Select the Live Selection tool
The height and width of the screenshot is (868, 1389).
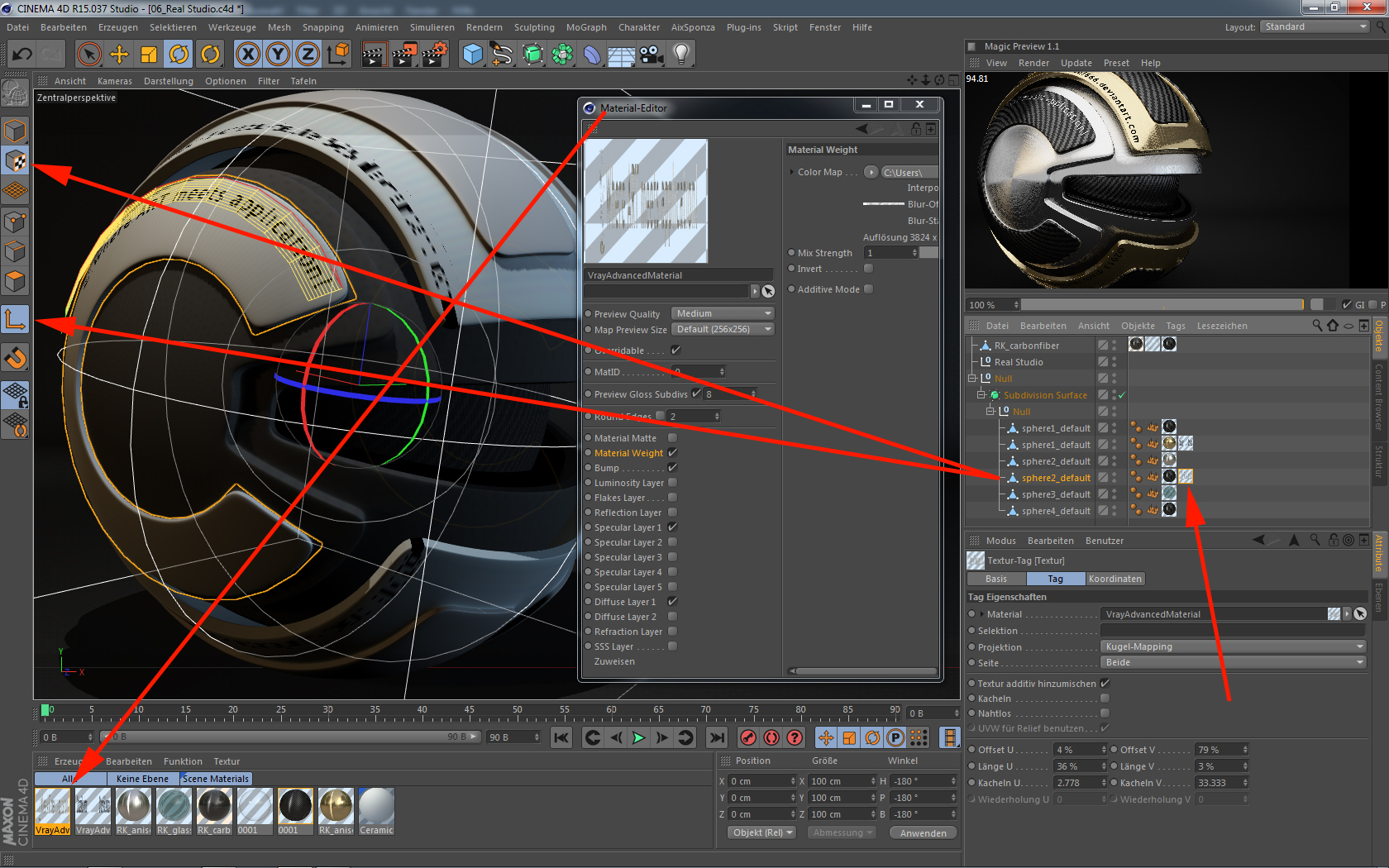tap(88, 55)
